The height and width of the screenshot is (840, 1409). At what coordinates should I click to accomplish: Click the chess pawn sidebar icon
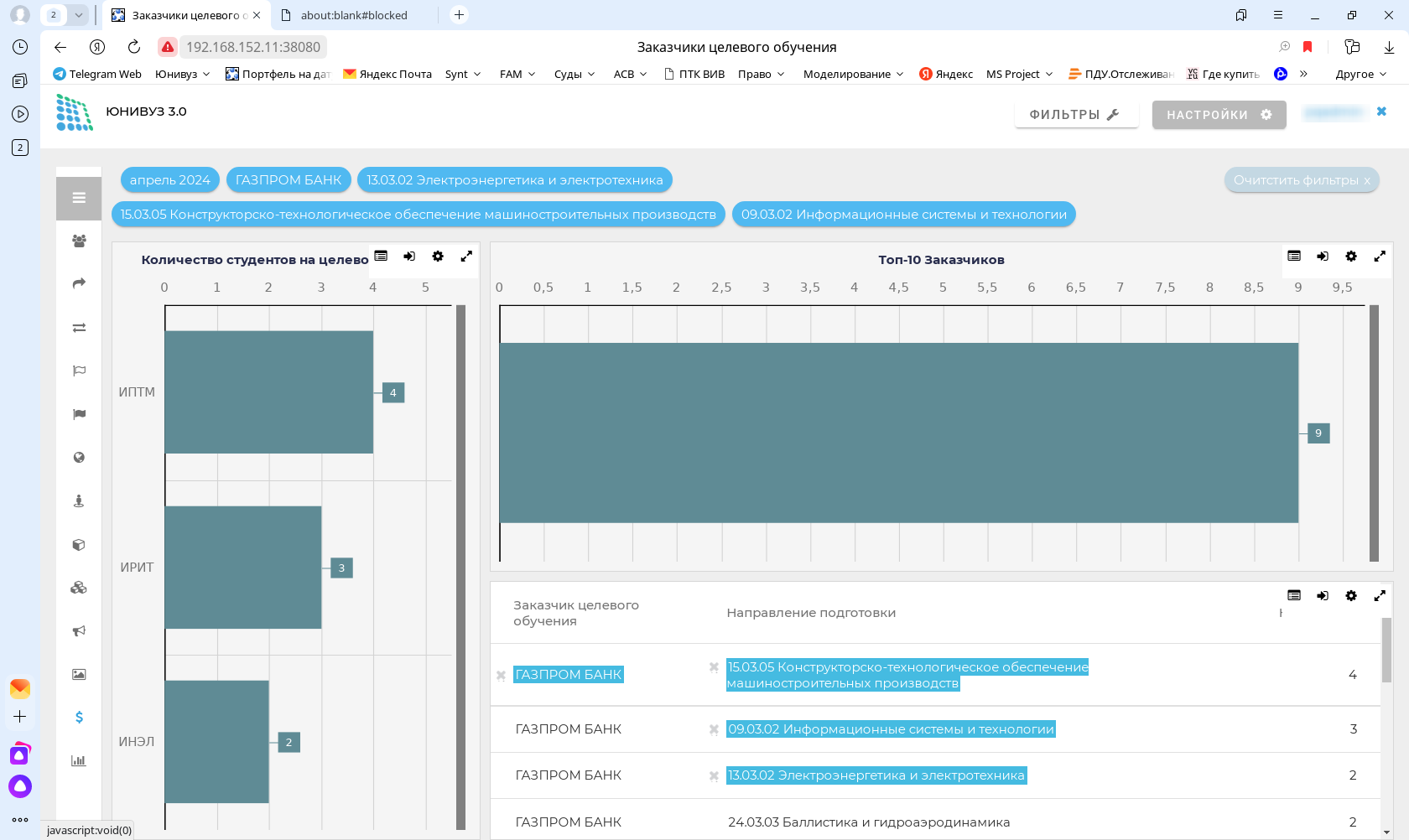pos(79,501)
